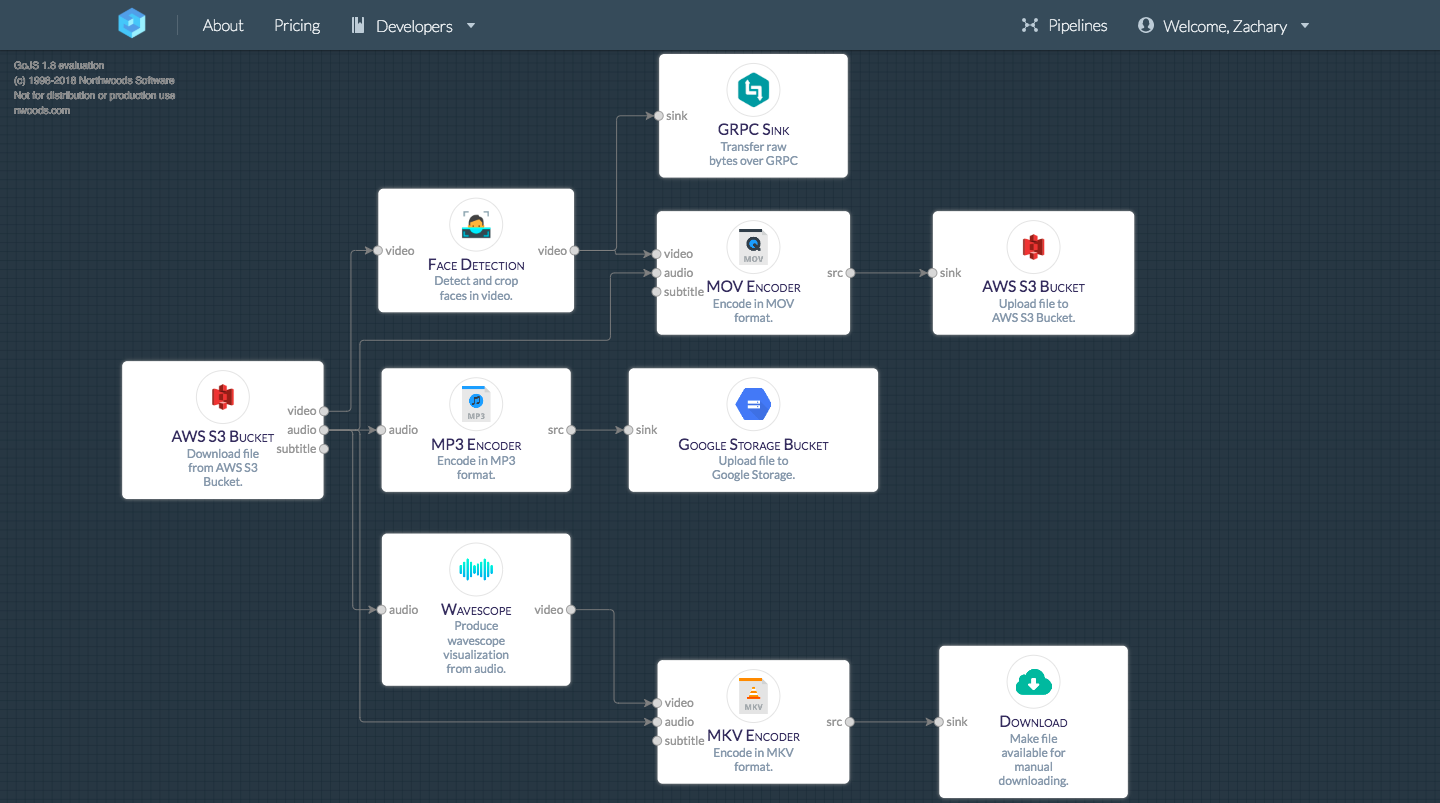Screen dimensions: 1440x803
Task: Click the video input port on Face Detection
Action: pyautogui.click(x=378, y=251)
